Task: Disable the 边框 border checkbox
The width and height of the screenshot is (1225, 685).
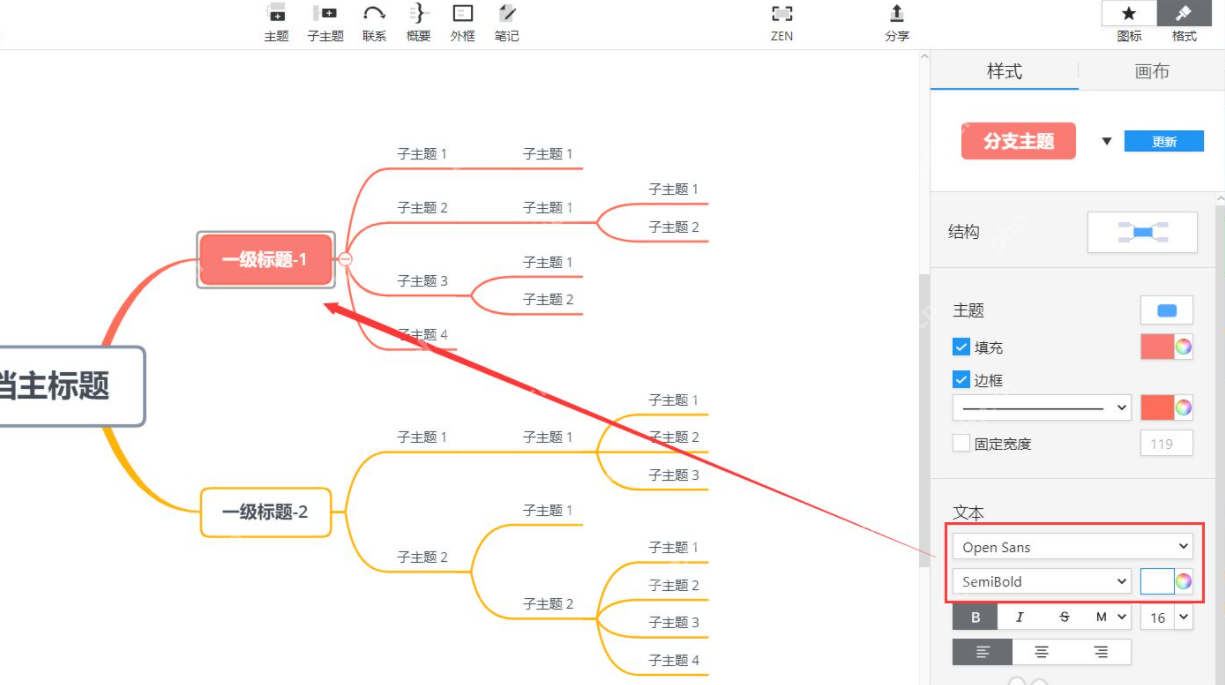Action: click(x=961, y=379)
